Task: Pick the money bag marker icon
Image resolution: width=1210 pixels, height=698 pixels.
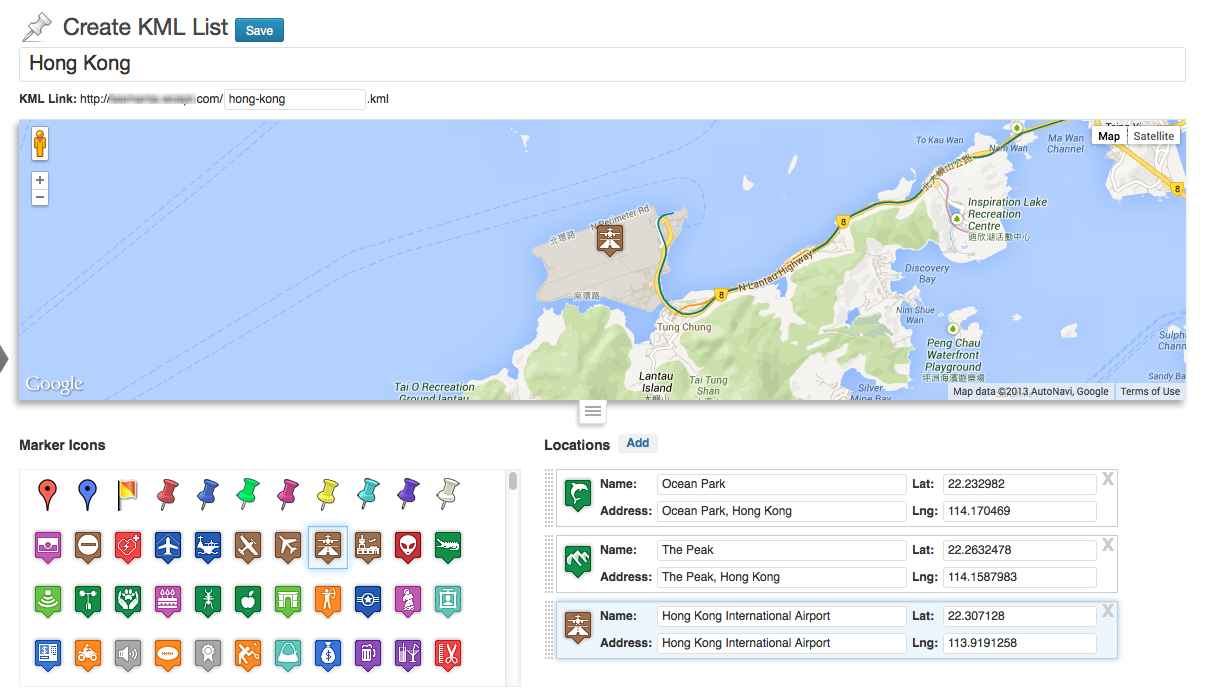Action: pos(328,655)
